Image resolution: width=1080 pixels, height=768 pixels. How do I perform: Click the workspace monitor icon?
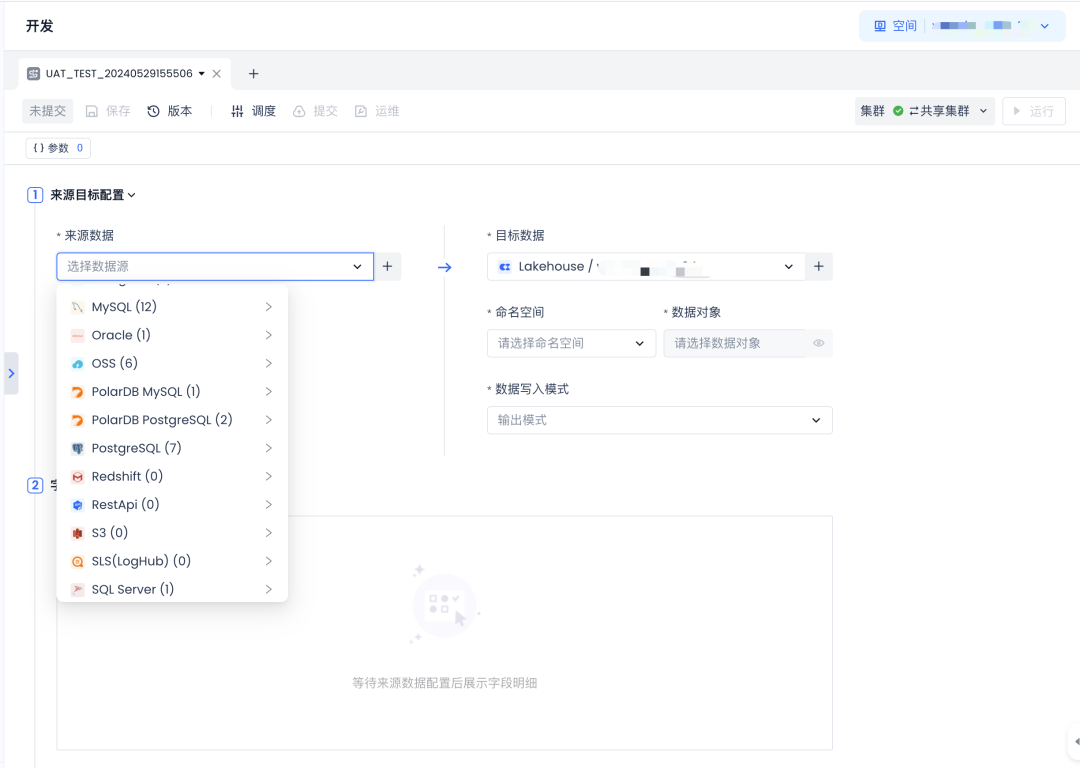point(880,26)
